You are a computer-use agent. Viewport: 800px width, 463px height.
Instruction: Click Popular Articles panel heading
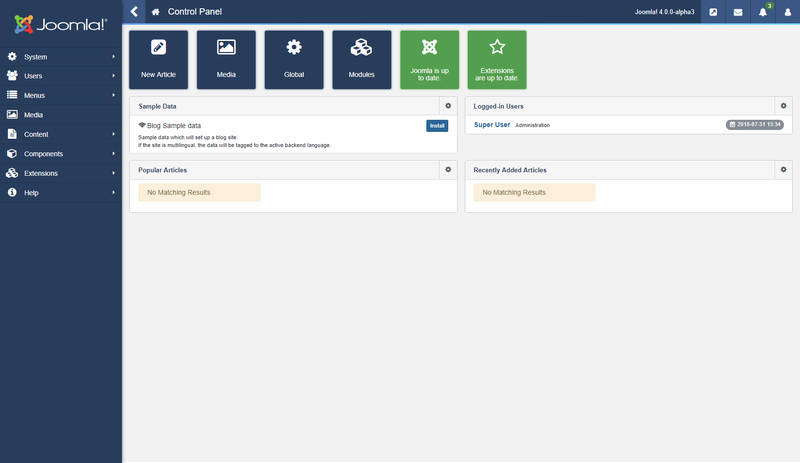coord(162,170)
